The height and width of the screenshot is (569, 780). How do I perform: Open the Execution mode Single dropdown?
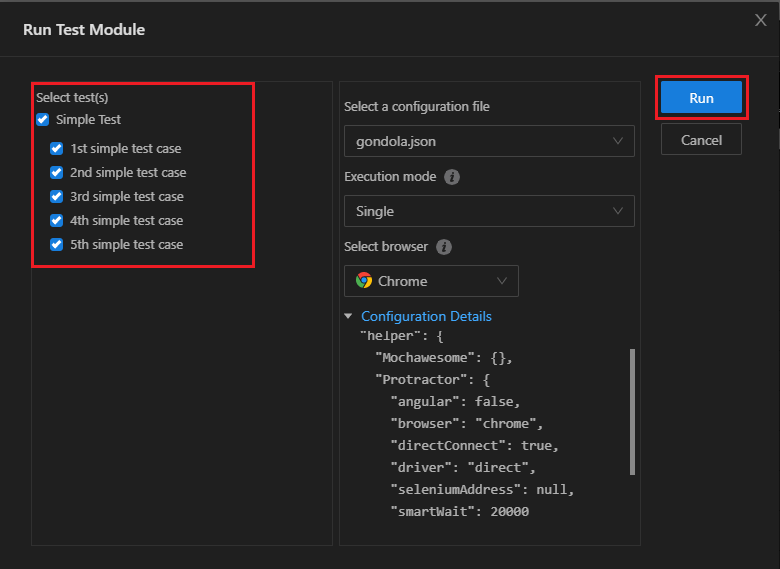click(x=489, y=211)
